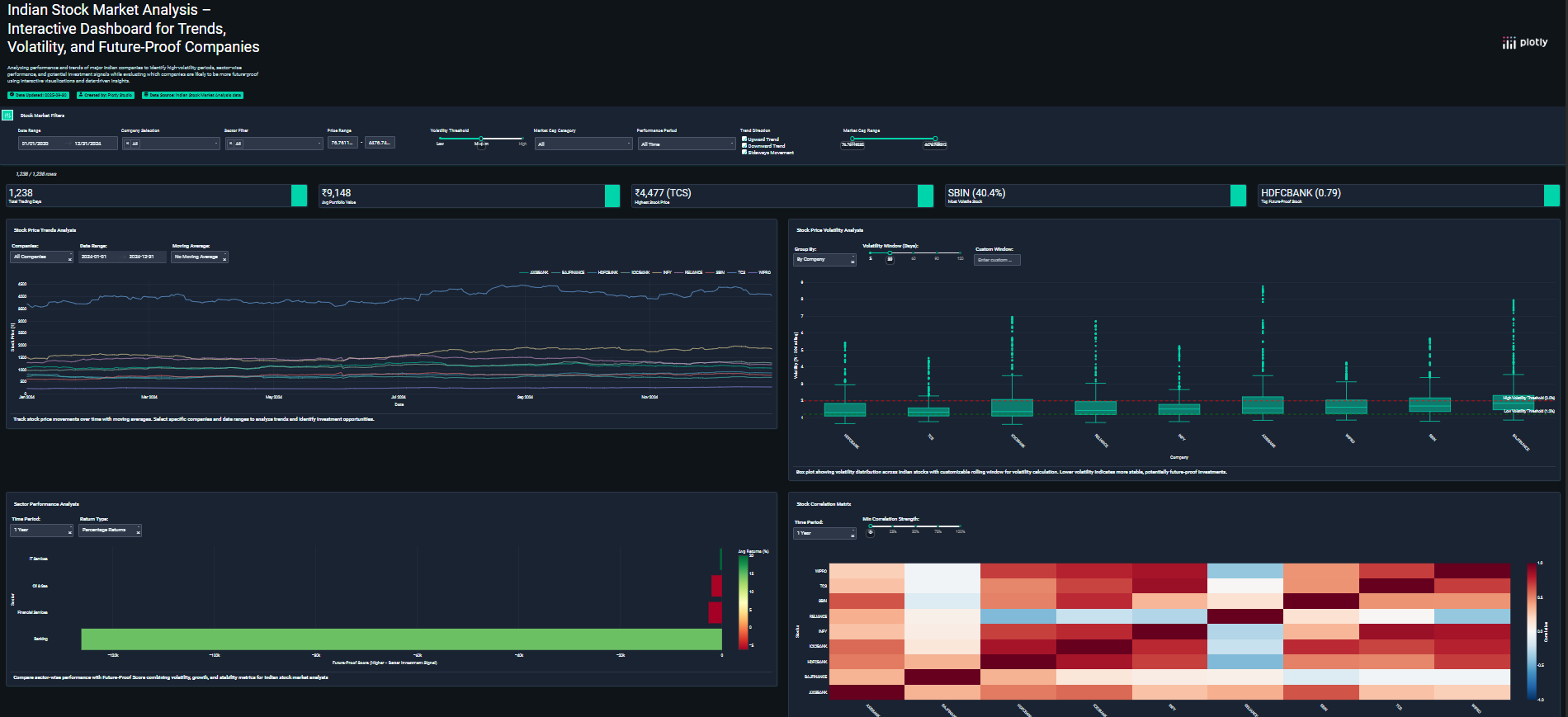The width and height of the screenshot is (1568, 717).
Task: Click the Banking bar in sector chart
Action: point(402,639)
